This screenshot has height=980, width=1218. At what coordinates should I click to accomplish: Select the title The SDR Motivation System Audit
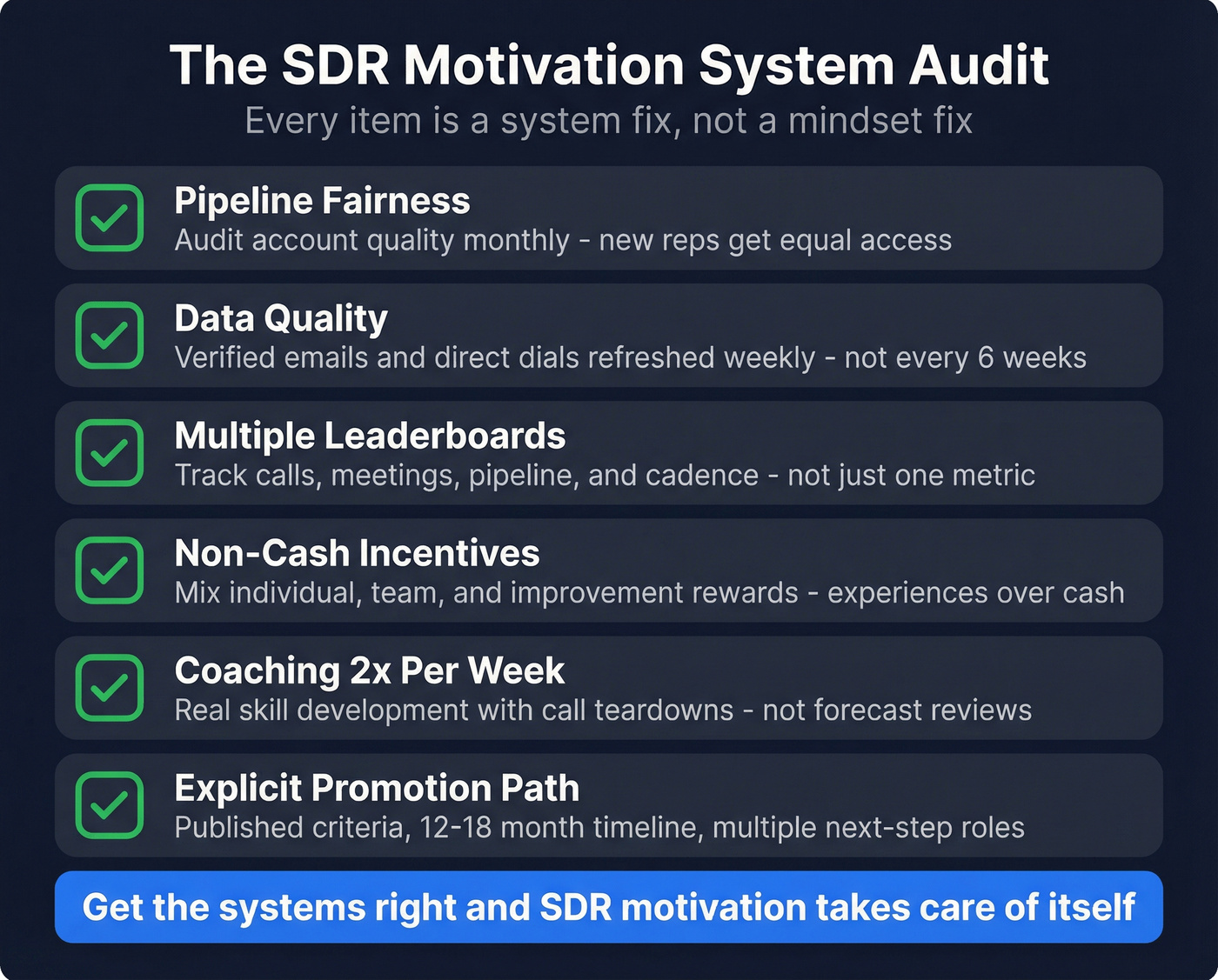[x=609, y=64]
